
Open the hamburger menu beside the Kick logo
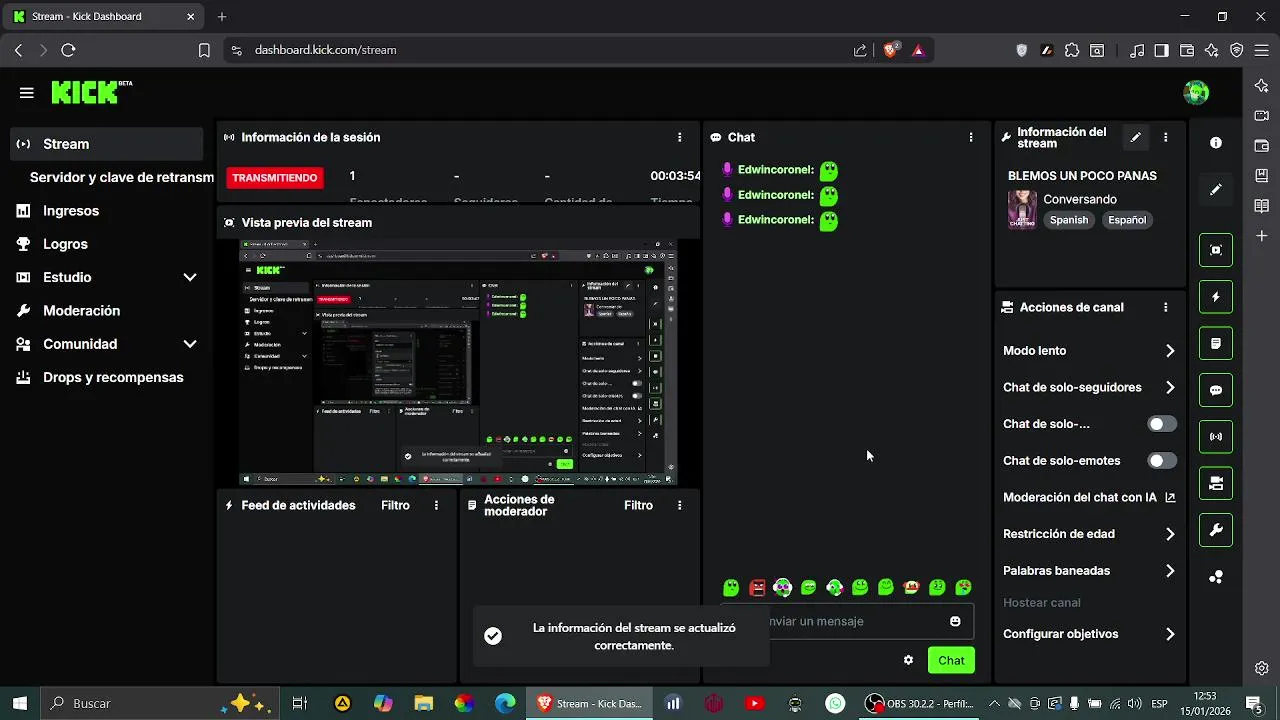pyautogui.click(x=27, y=93)
